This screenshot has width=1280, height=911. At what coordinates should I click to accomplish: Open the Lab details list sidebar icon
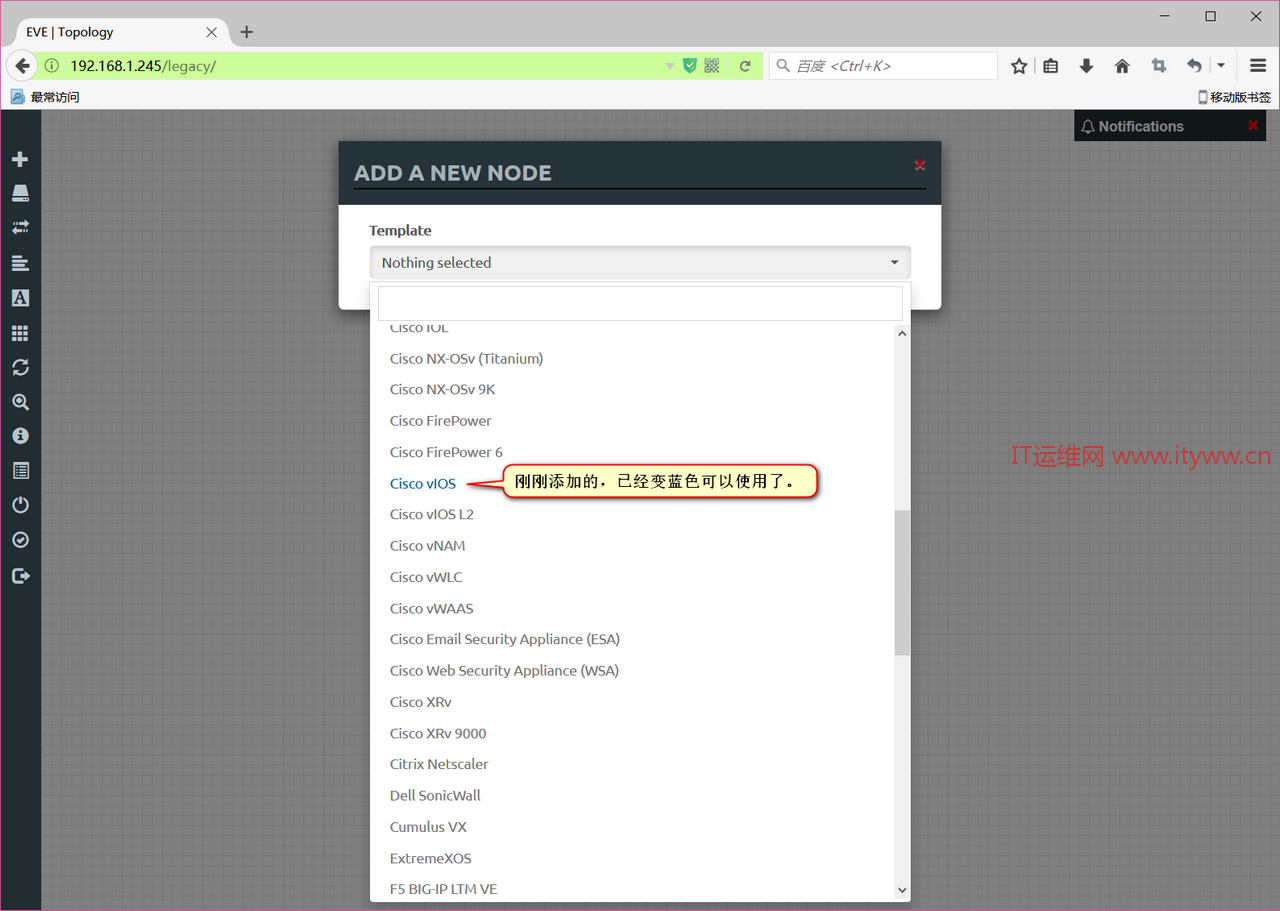20,471
